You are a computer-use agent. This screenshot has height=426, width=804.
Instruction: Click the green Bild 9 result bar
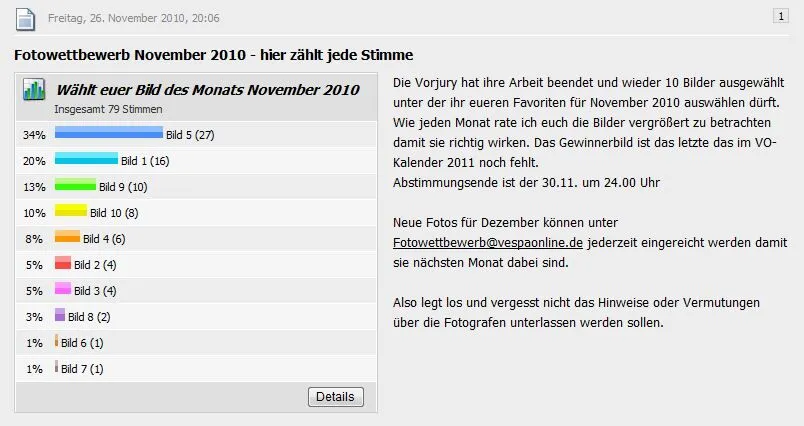coord(75,185)
